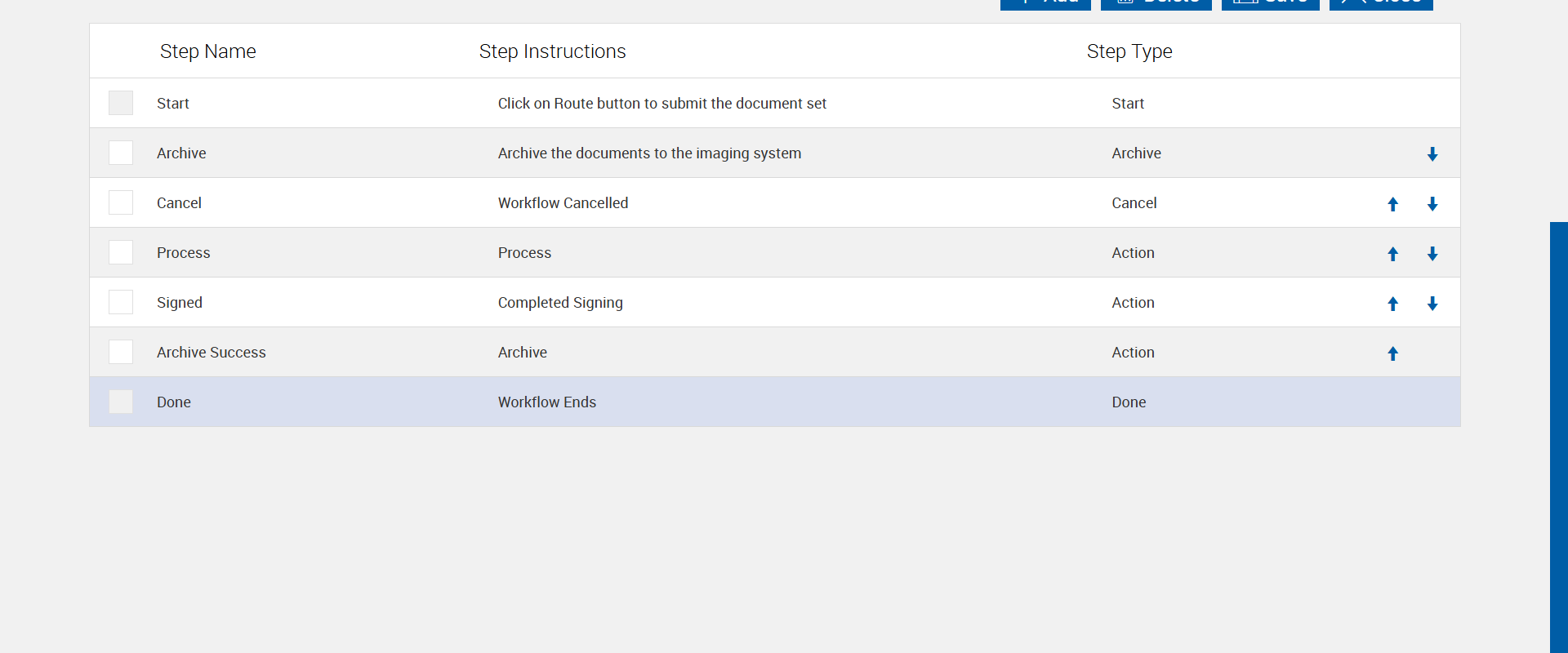Click the Delete button at the top
This screenshot has width=1568, height=653.
click(1156, 3)
